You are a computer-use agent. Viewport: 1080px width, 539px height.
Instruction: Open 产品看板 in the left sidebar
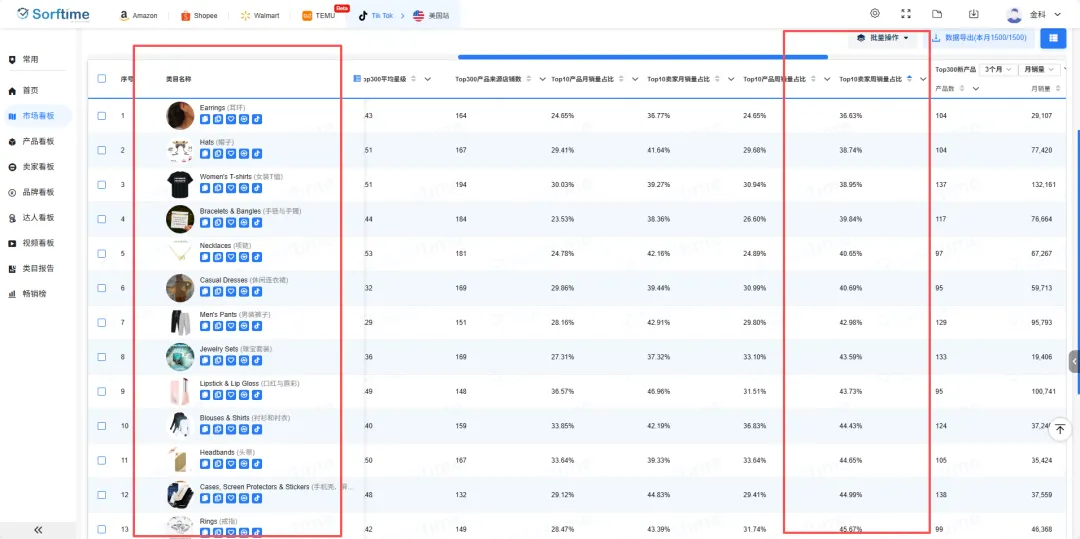38,142
